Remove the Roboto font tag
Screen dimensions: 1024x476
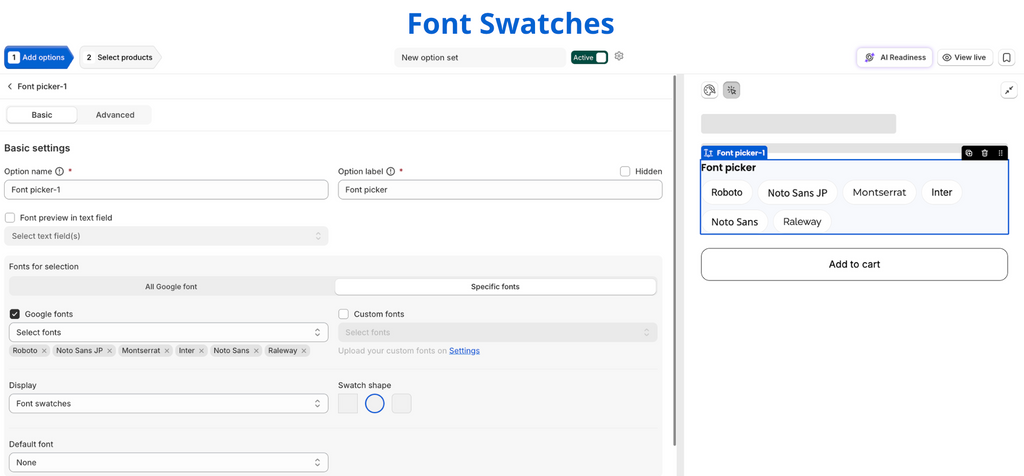coord(44,351)
